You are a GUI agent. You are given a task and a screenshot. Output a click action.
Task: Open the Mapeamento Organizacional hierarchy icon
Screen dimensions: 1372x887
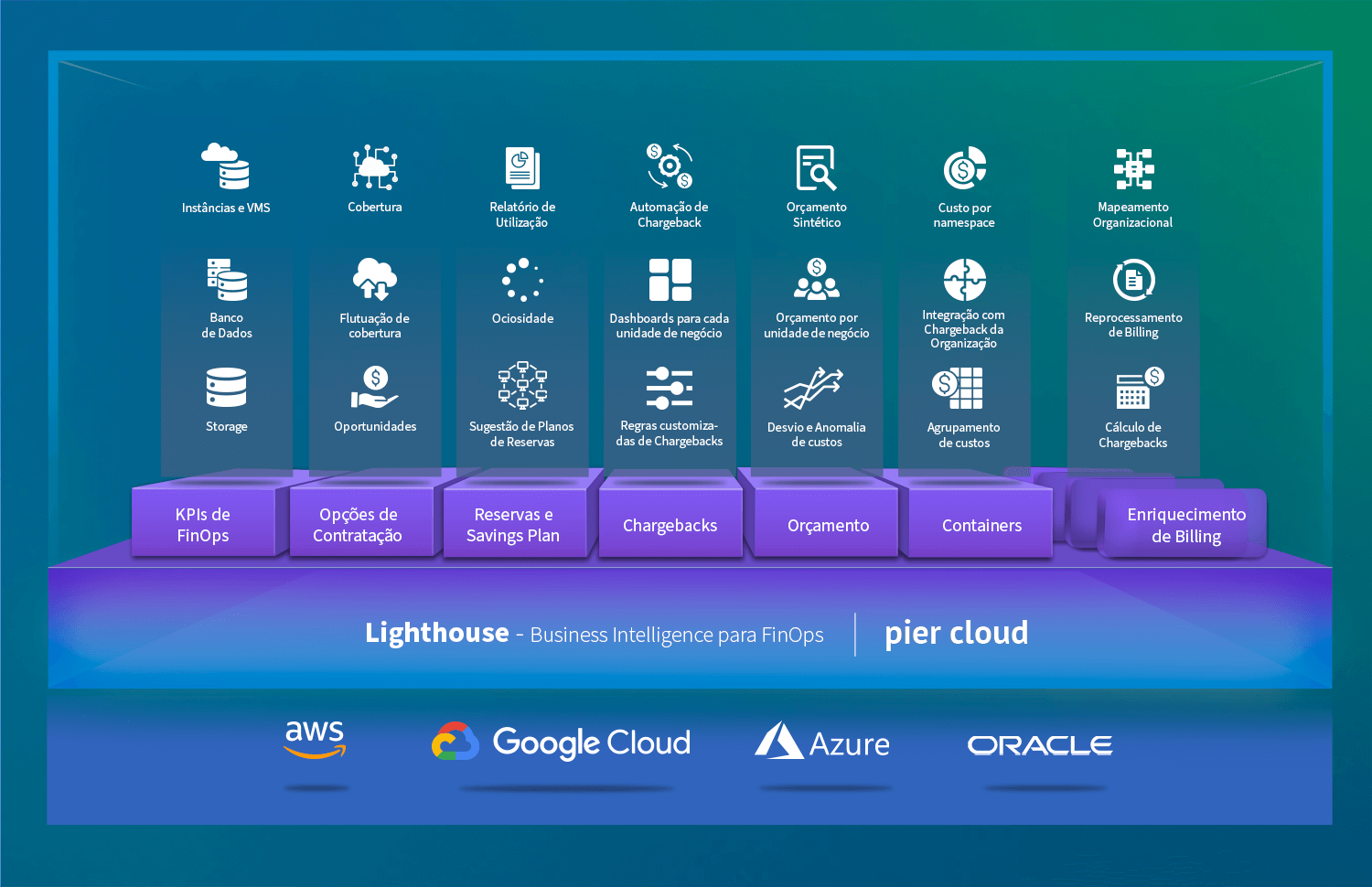tap(1133, 168)
